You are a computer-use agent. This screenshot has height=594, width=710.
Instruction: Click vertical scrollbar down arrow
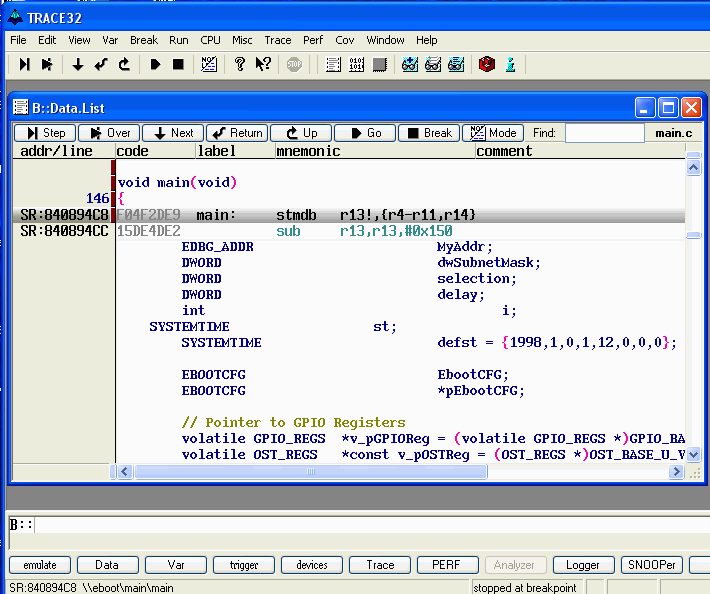694,454
